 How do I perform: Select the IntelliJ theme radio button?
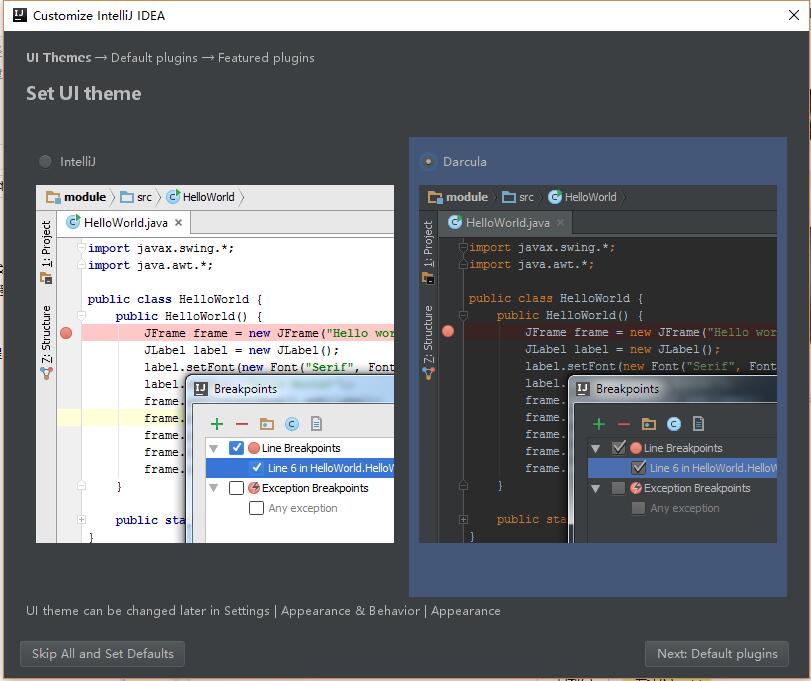coord(46,161)
